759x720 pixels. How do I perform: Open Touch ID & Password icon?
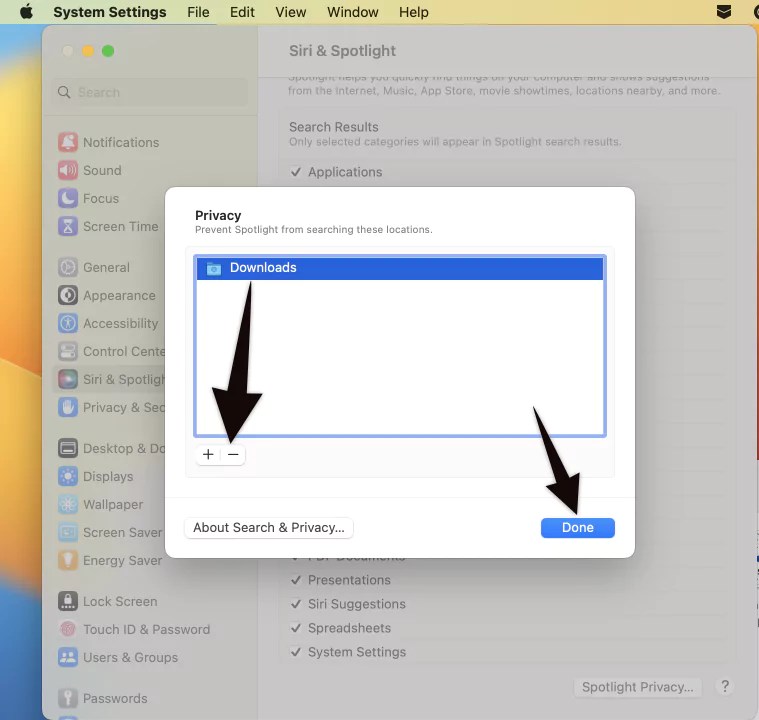[68, 629]
